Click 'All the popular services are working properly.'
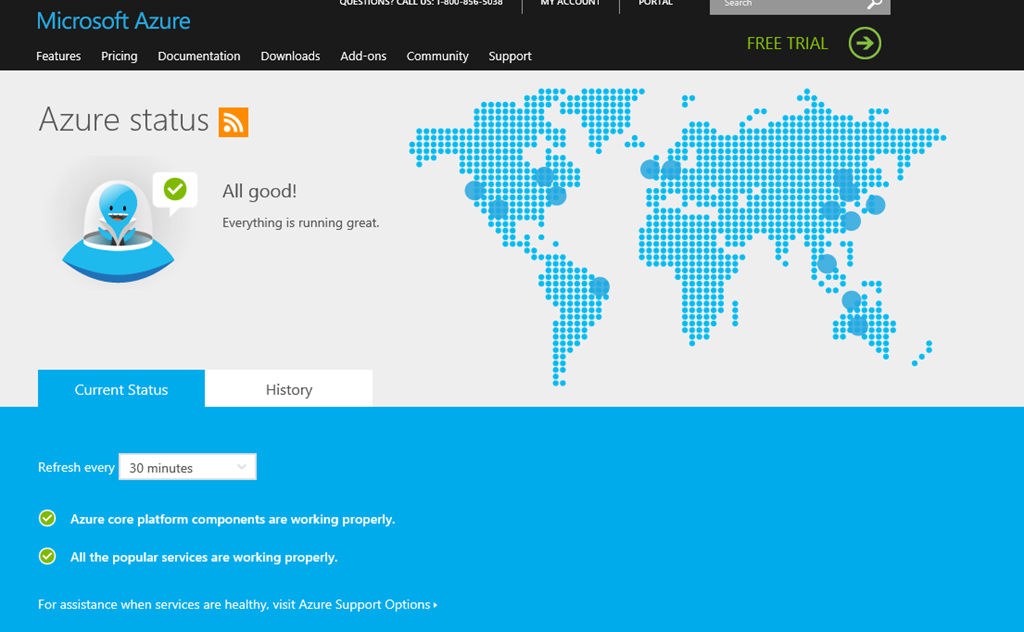The height and width of the screenshot is (632, 1024). (x=204, y=558)
